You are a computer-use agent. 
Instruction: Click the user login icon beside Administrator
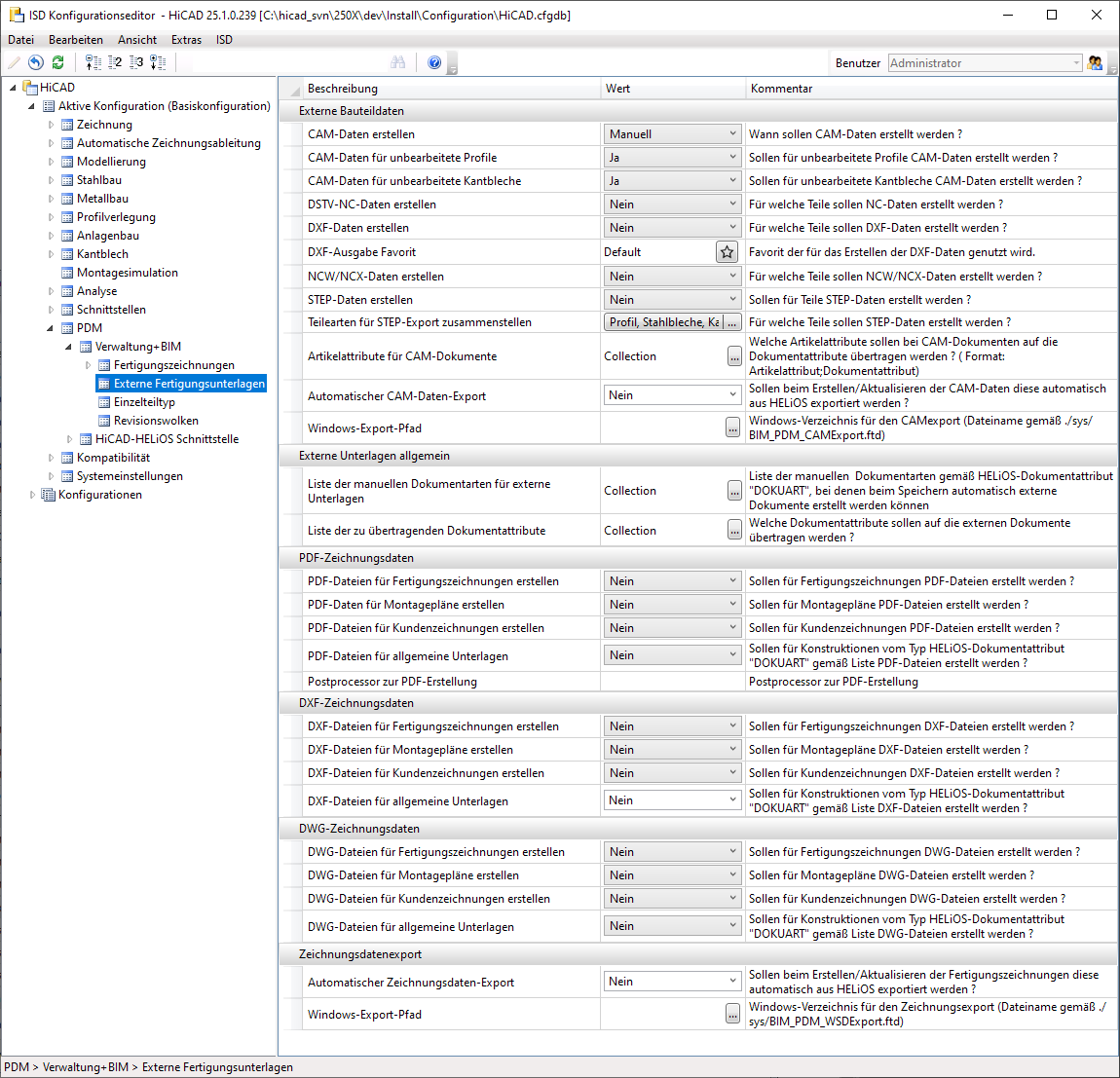point(1095,63)
